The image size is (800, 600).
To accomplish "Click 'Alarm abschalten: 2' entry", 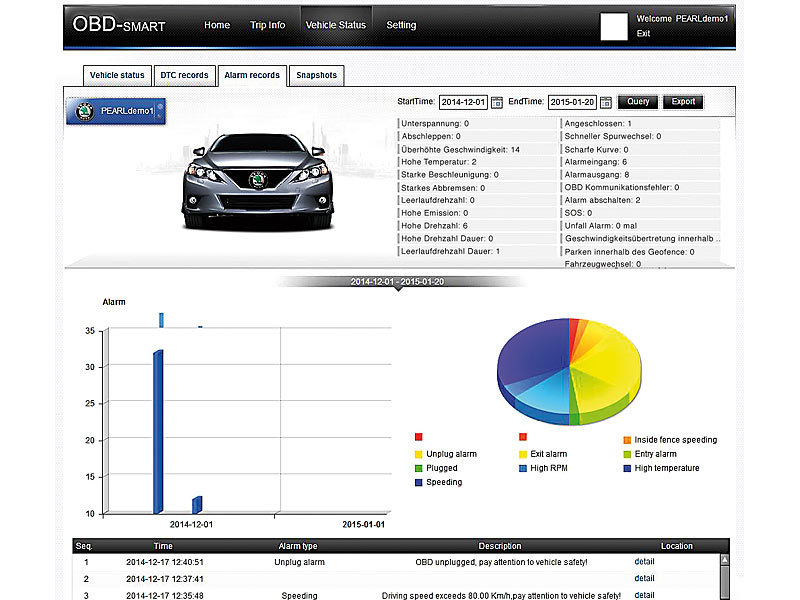I will pos(602,200).
